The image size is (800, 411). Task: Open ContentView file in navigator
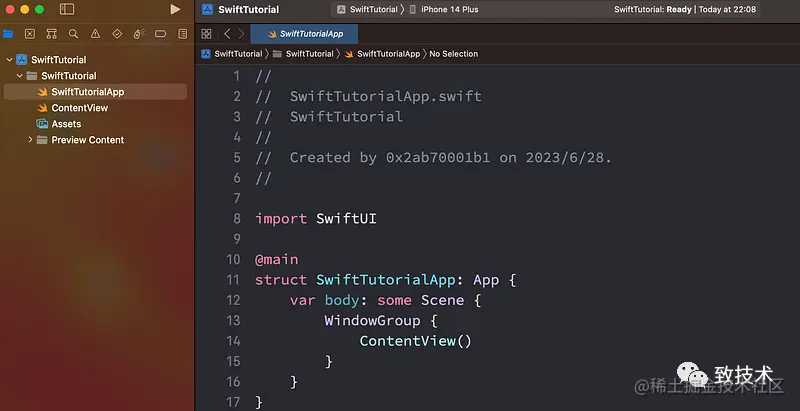tap(95, 108)
